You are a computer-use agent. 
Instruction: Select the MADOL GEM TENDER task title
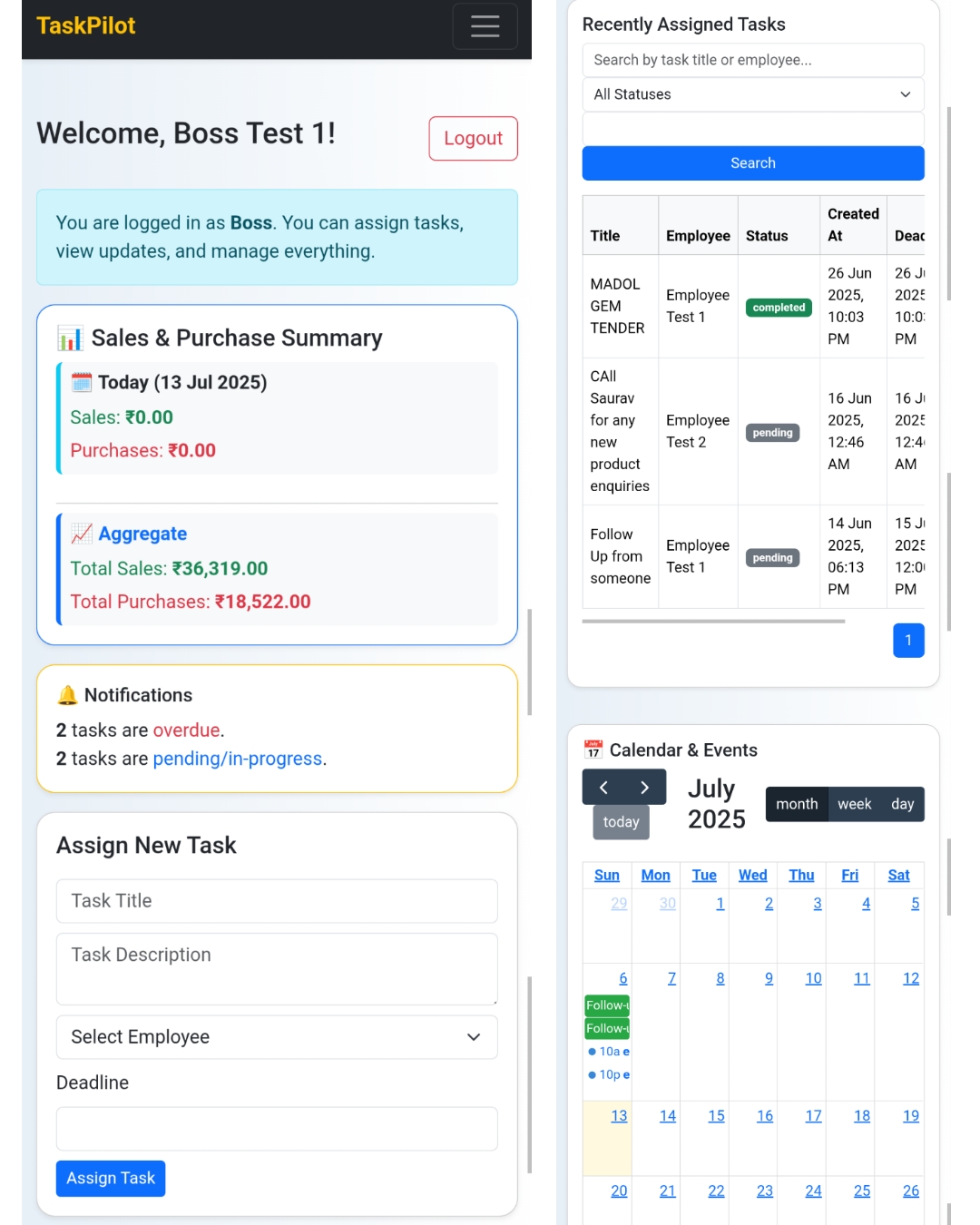tap(618, 306)
